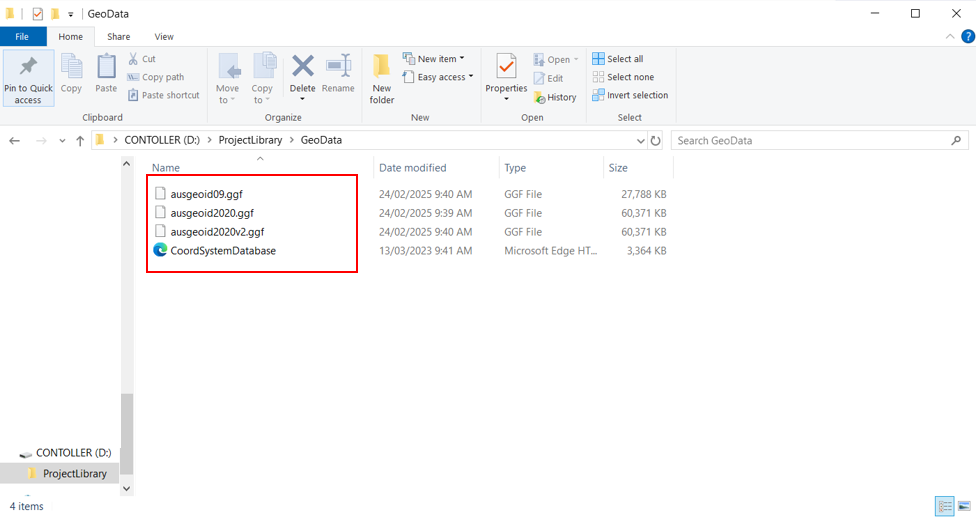This screenshot has height=517, width=976.
Task: Click Cut in the Clipboard group
Action: click(142, 58)
